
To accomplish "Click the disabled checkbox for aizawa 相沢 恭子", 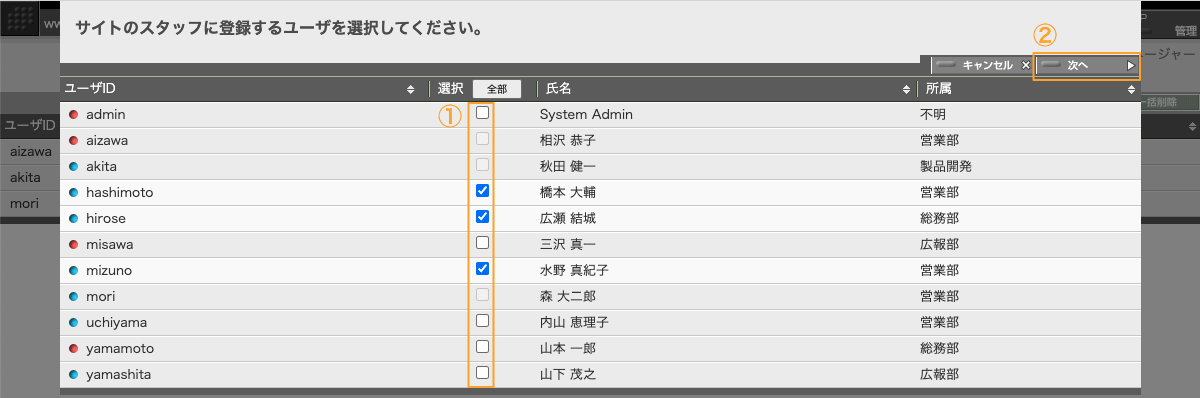I will point(483,138).
